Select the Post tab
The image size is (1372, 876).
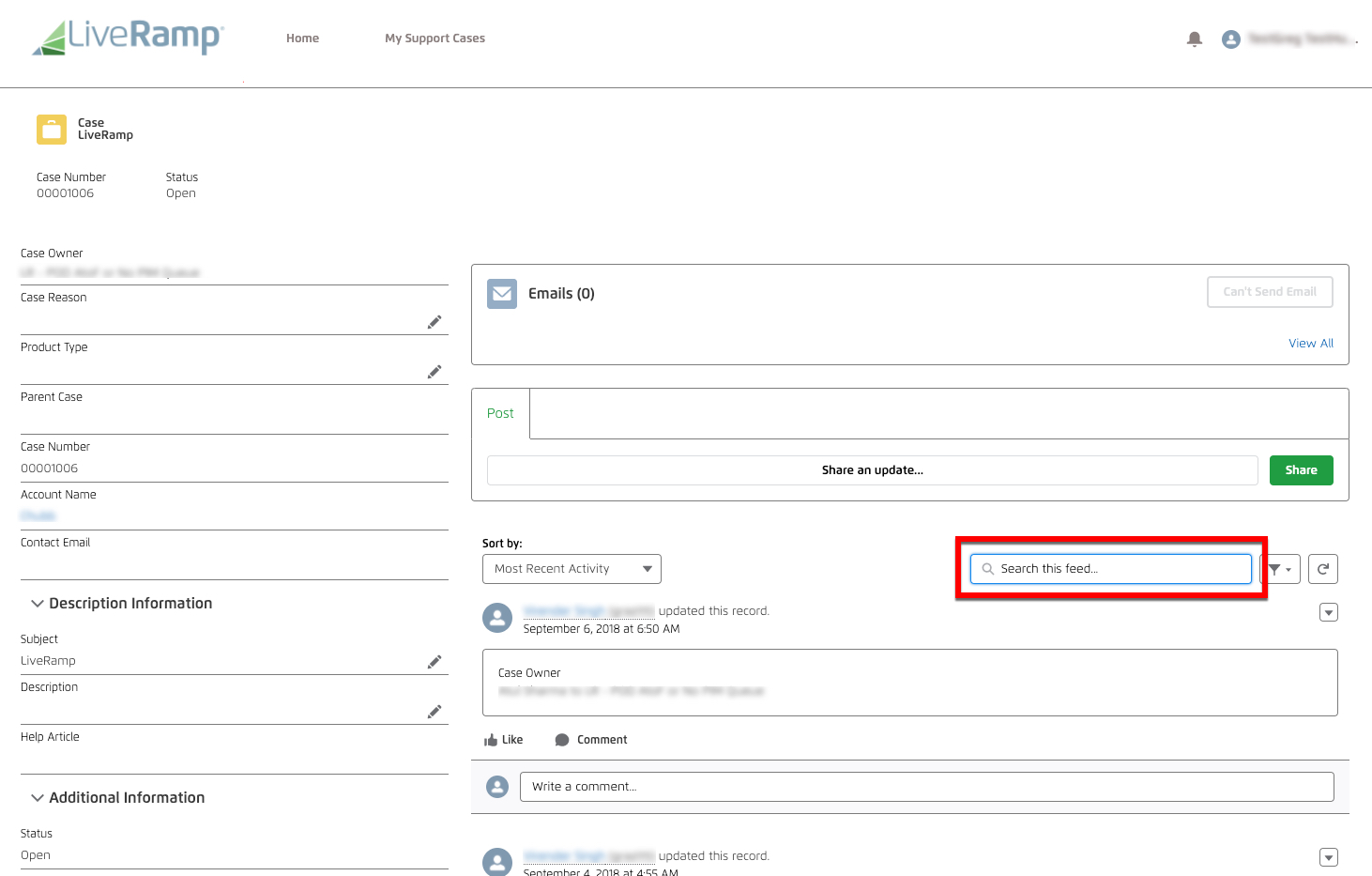(500, 413)
